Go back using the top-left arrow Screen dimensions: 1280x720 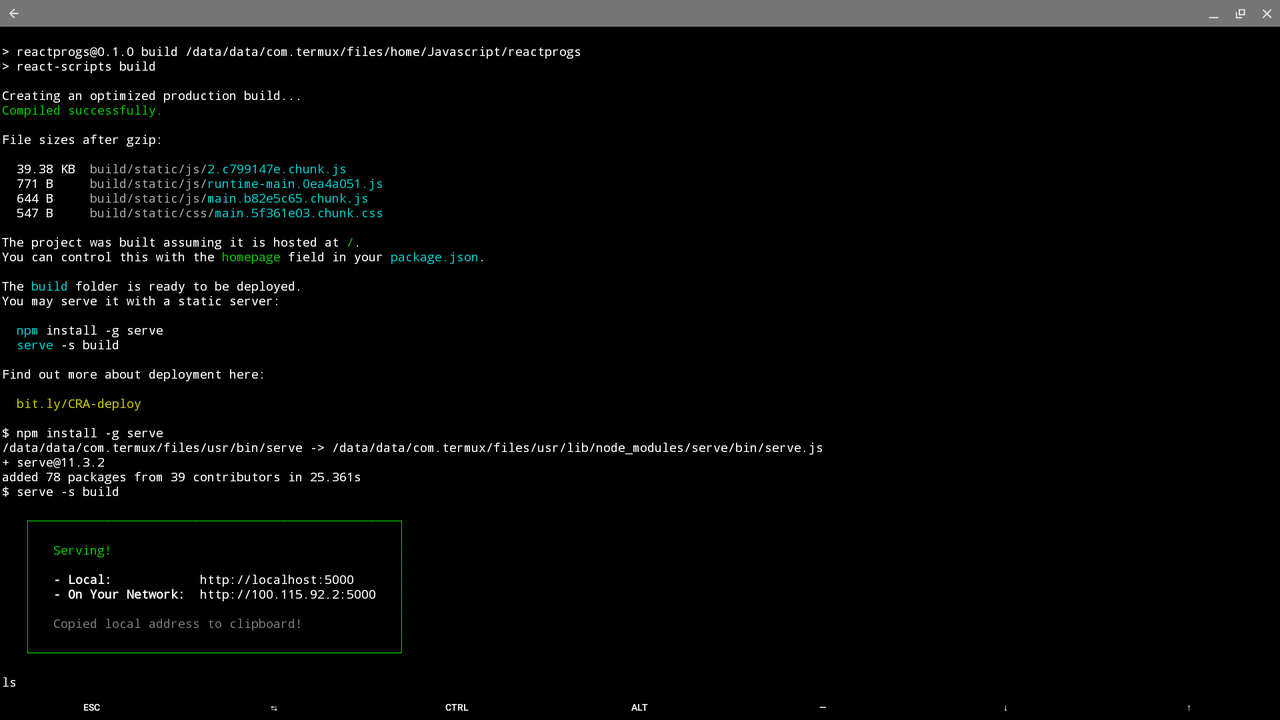pyautogui.click(x=14, y=14)
